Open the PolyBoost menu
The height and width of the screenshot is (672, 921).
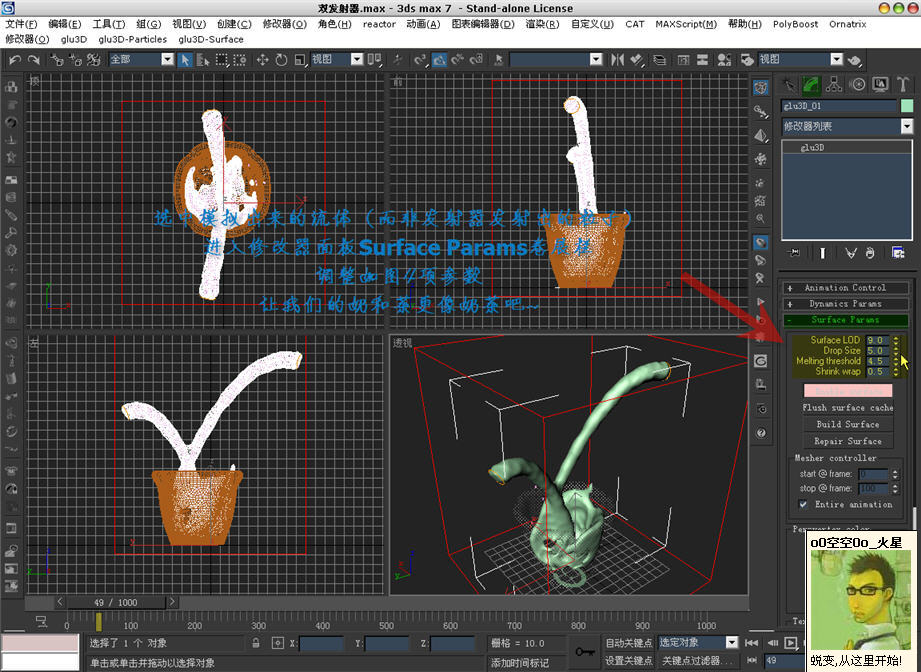pos(795,24)
